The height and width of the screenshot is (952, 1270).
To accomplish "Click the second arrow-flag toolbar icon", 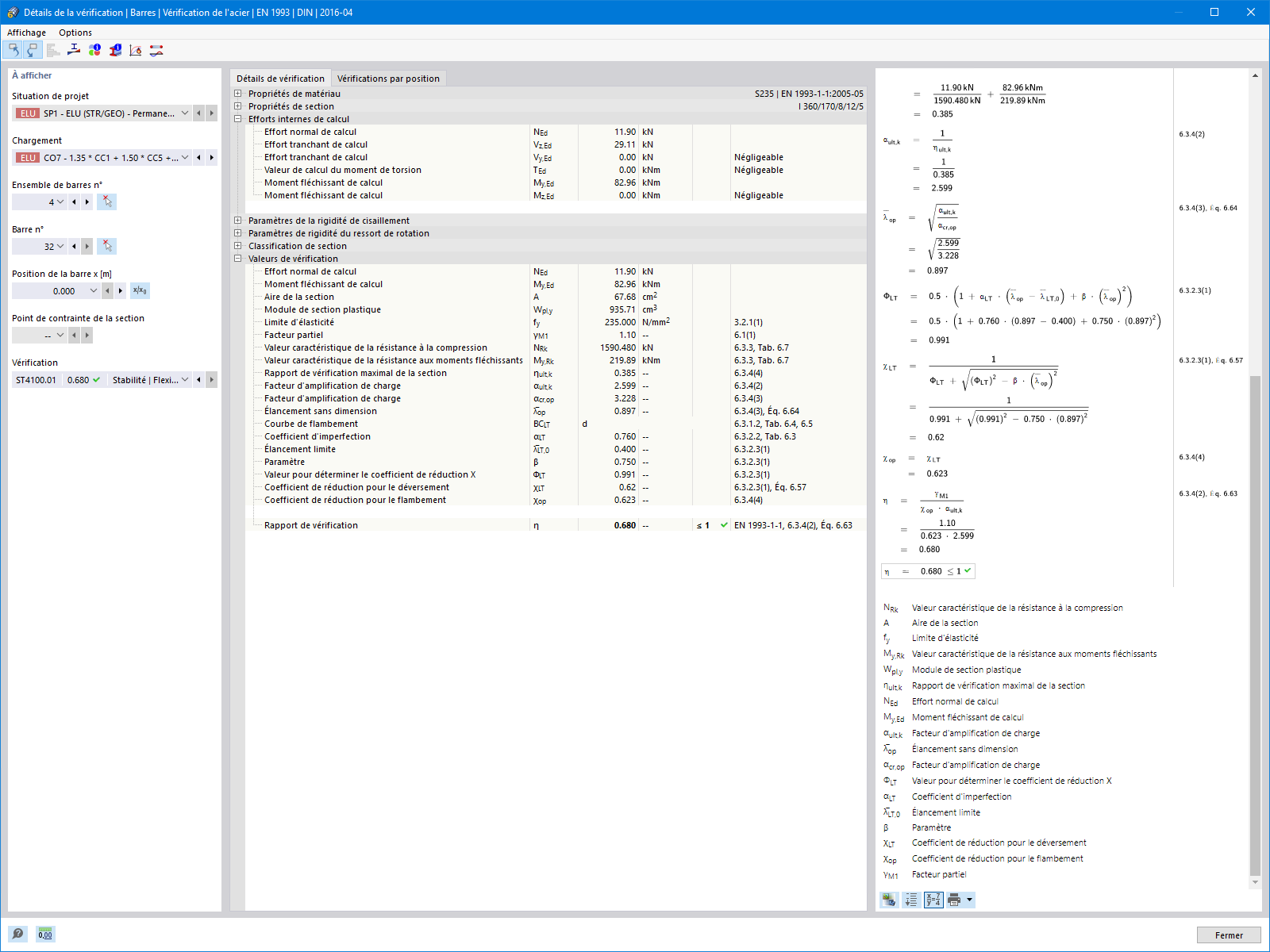I will [32, 50].
